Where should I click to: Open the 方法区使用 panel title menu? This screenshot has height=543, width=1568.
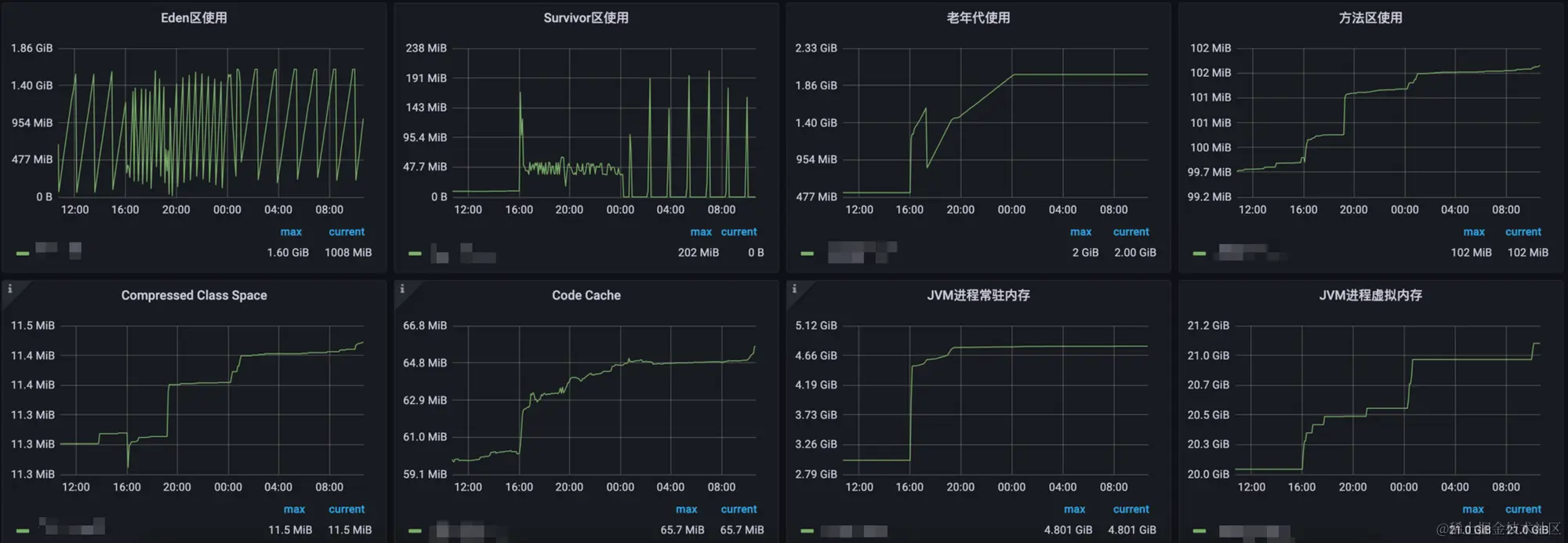1370,17
